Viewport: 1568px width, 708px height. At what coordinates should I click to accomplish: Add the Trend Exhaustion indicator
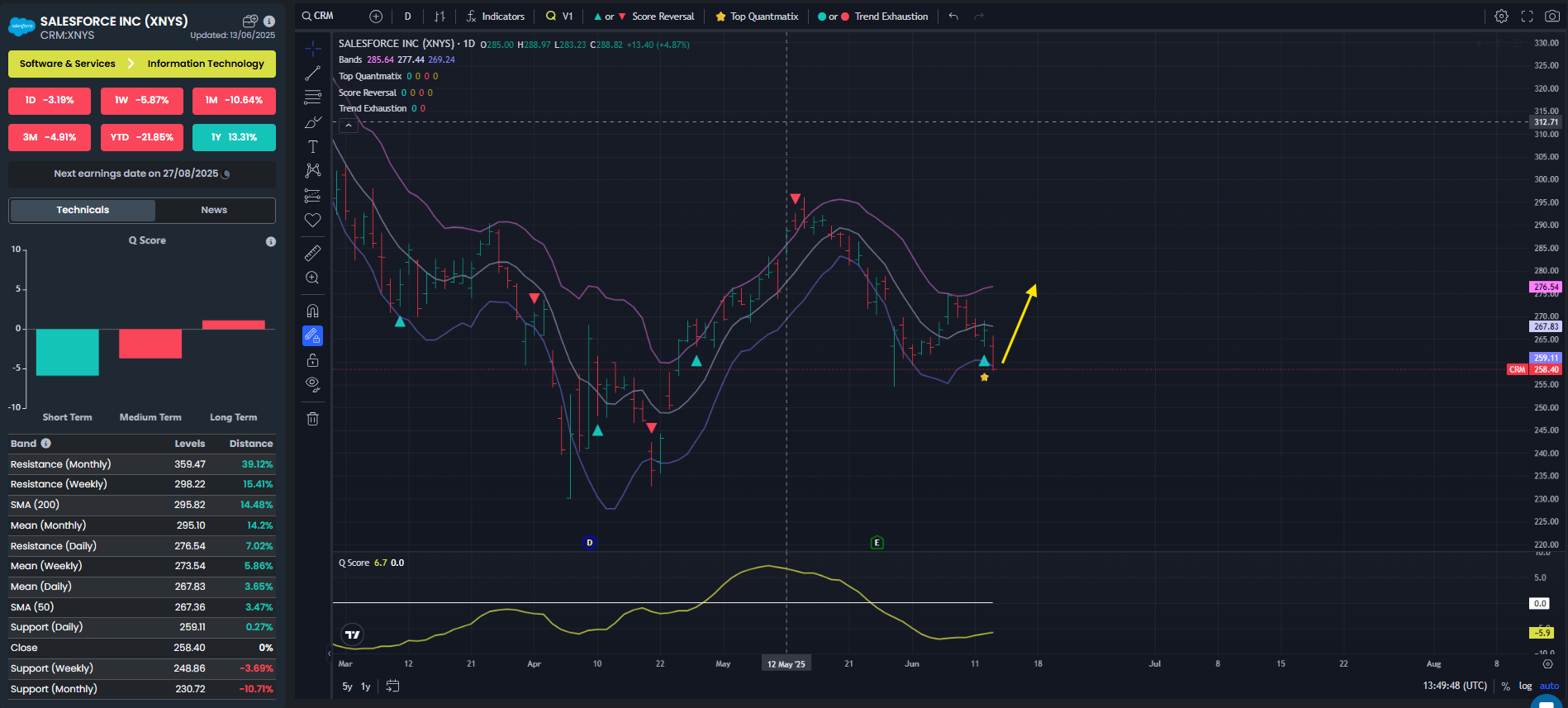click(x=872, y=17)
